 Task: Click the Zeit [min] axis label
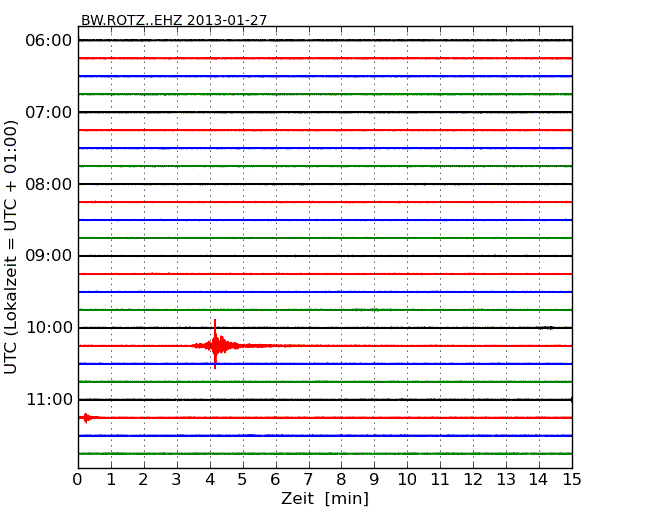click(x=325, y=498)
